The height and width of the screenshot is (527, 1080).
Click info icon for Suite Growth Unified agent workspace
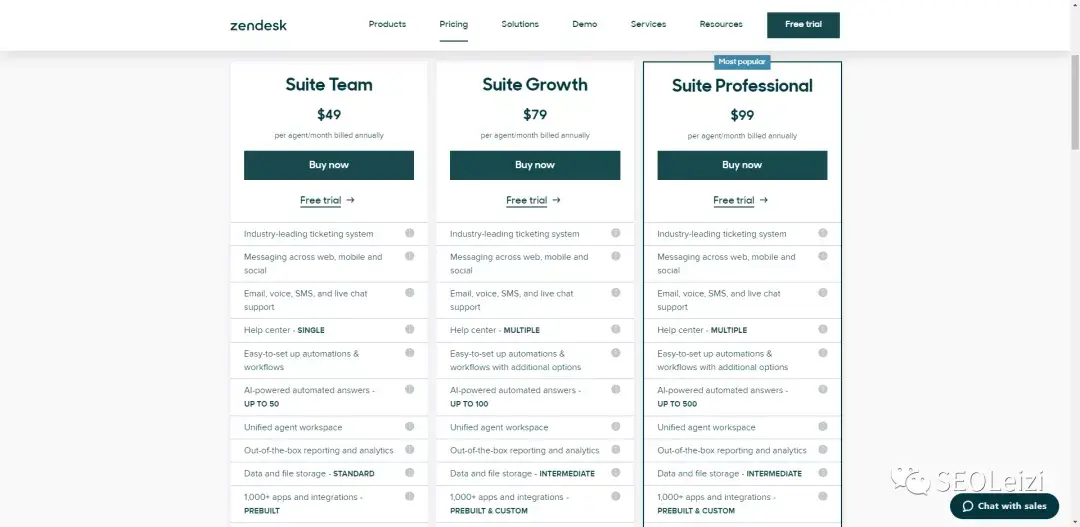[x=616, y=426]
